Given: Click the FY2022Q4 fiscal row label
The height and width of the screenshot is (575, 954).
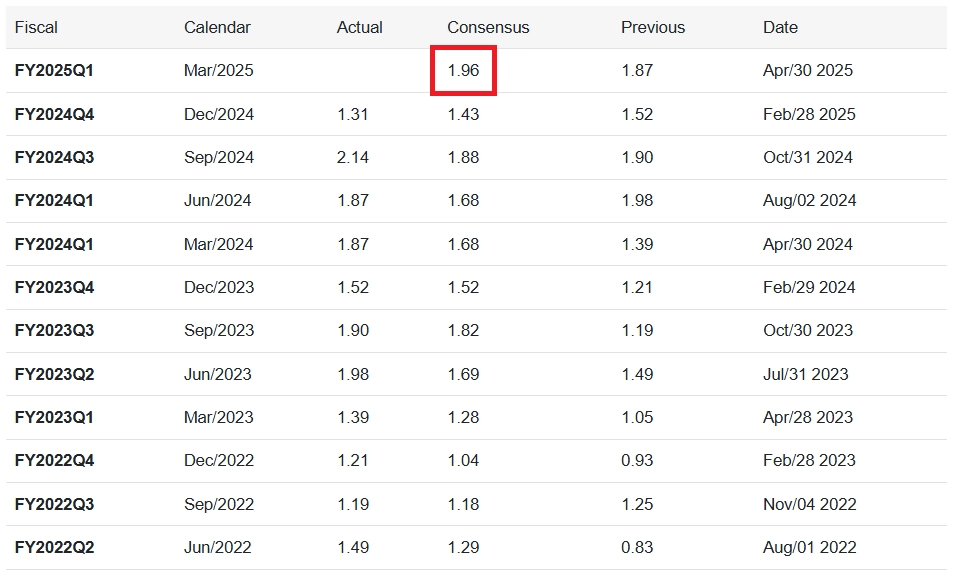Looking at the screenshot, I should pos(54,461).
